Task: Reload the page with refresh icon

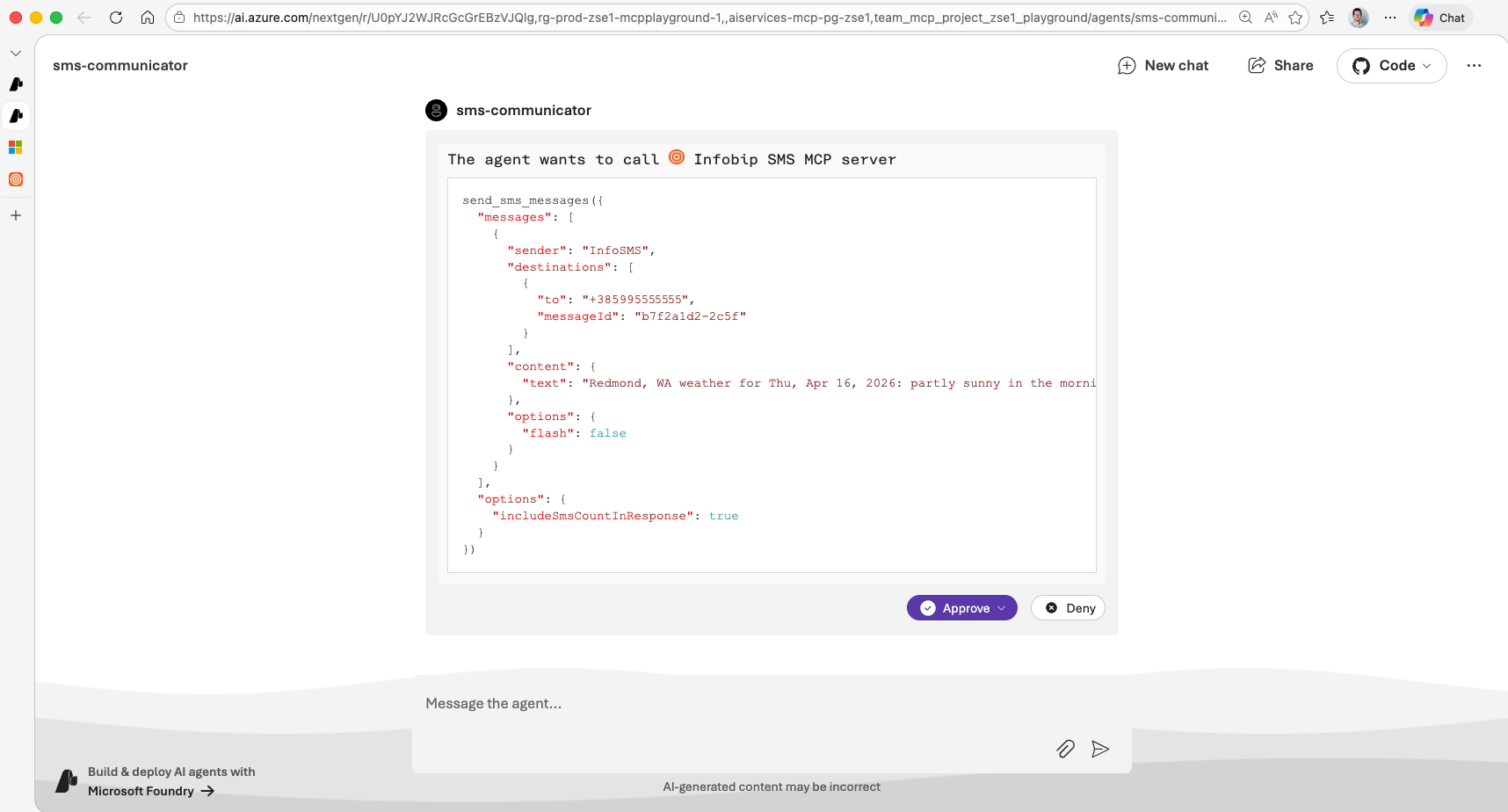Action: pos(116,18)
